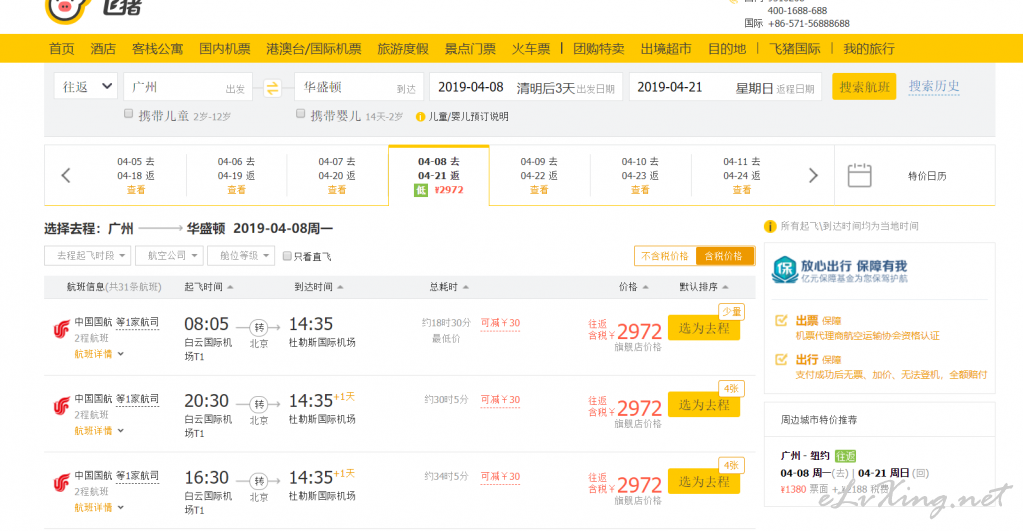
Task: Swap departure and arrival cities icon
Action: point(273,87)
